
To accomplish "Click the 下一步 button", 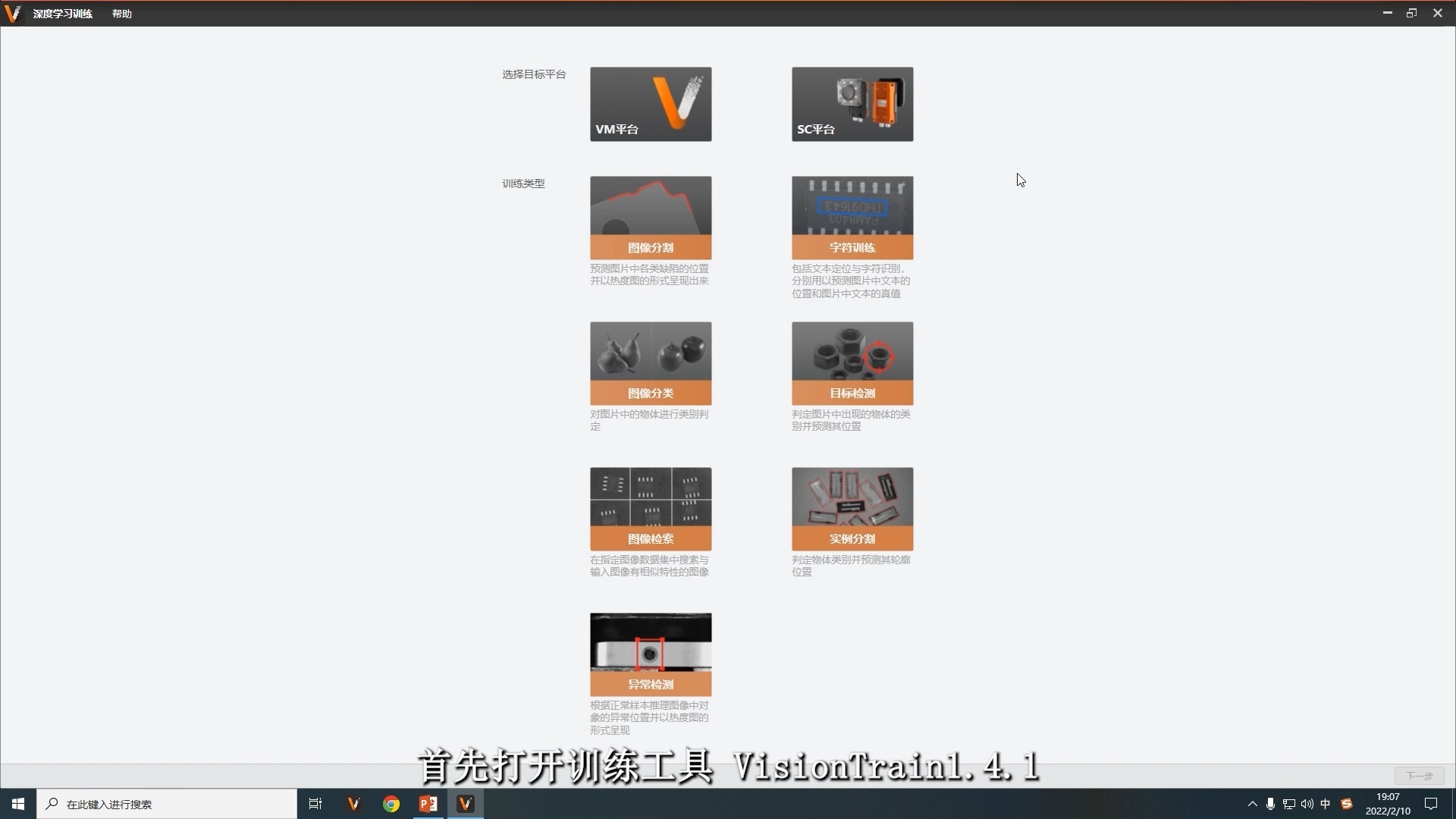I will coord(1419,776).
